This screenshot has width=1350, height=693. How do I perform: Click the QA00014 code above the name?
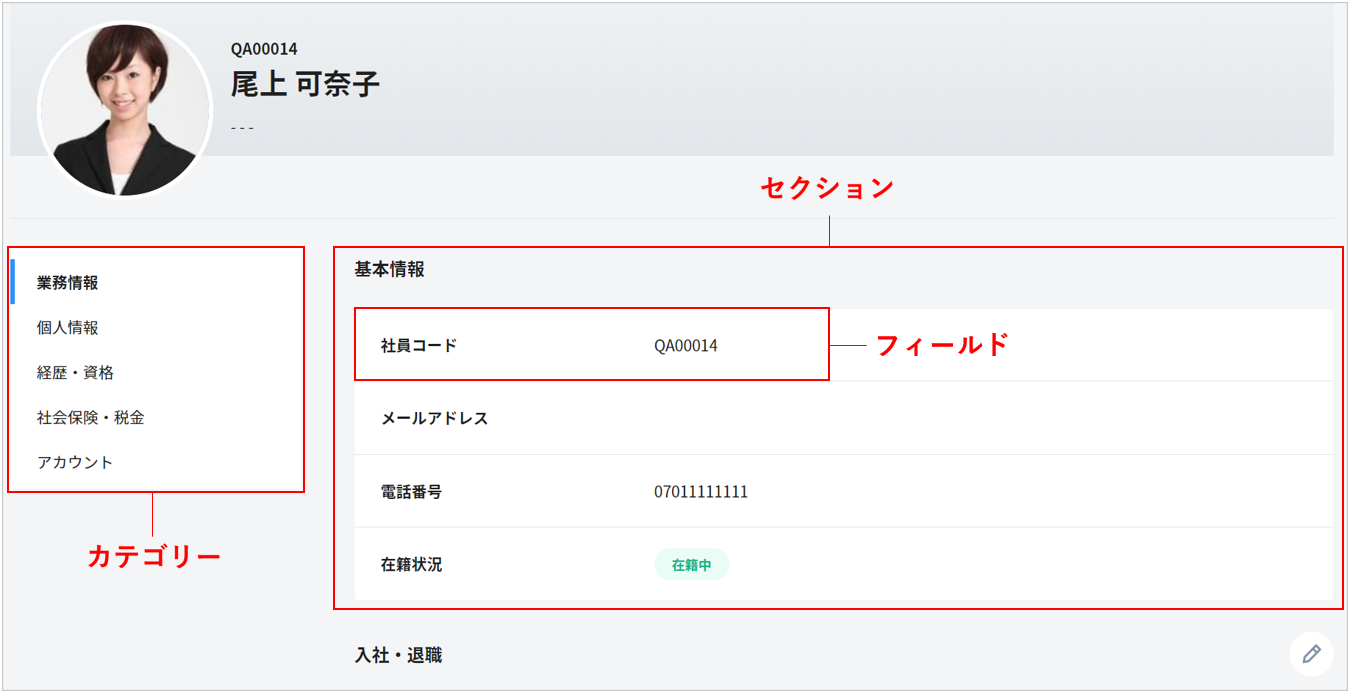pos(264,49)
